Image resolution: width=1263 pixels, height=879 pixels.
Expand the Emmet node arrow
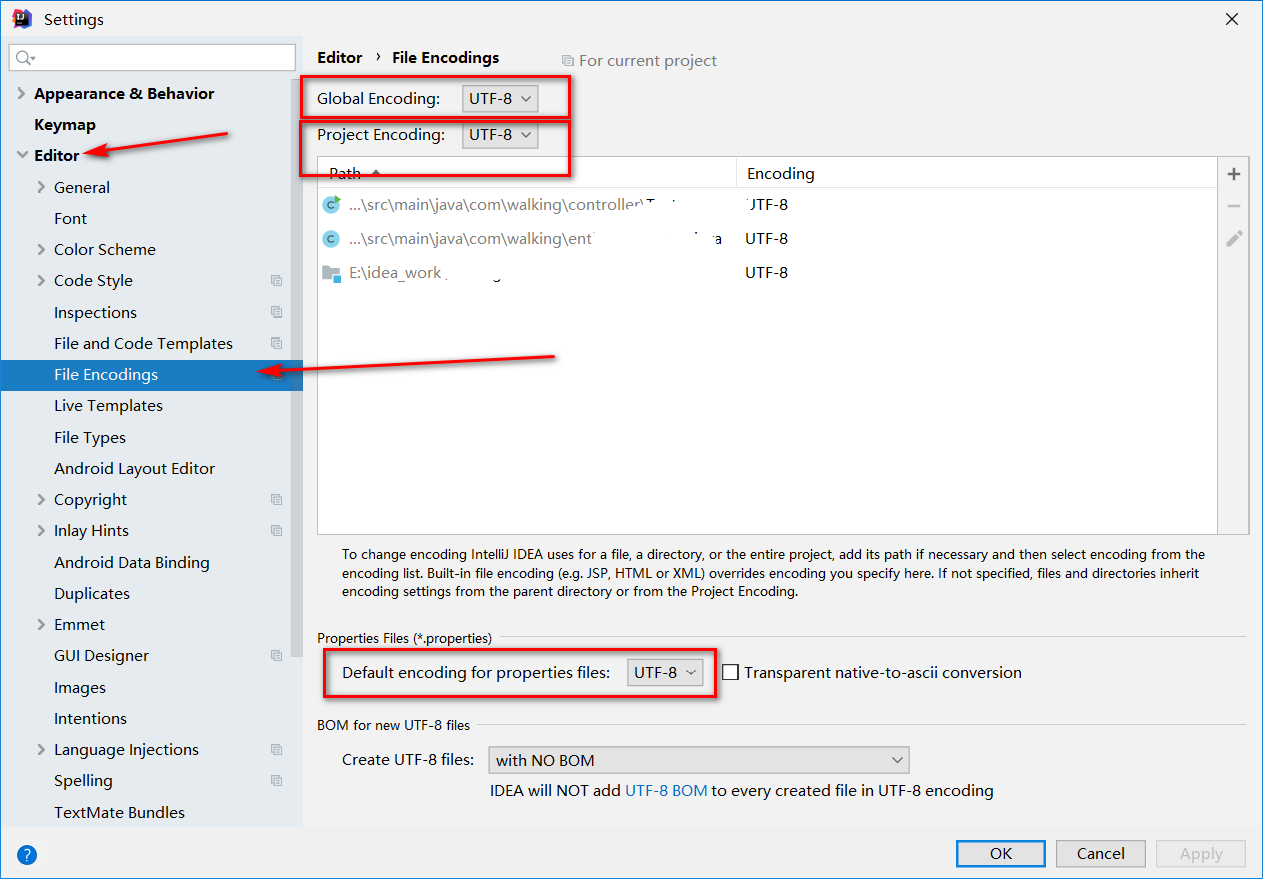(x=41, y=624)
